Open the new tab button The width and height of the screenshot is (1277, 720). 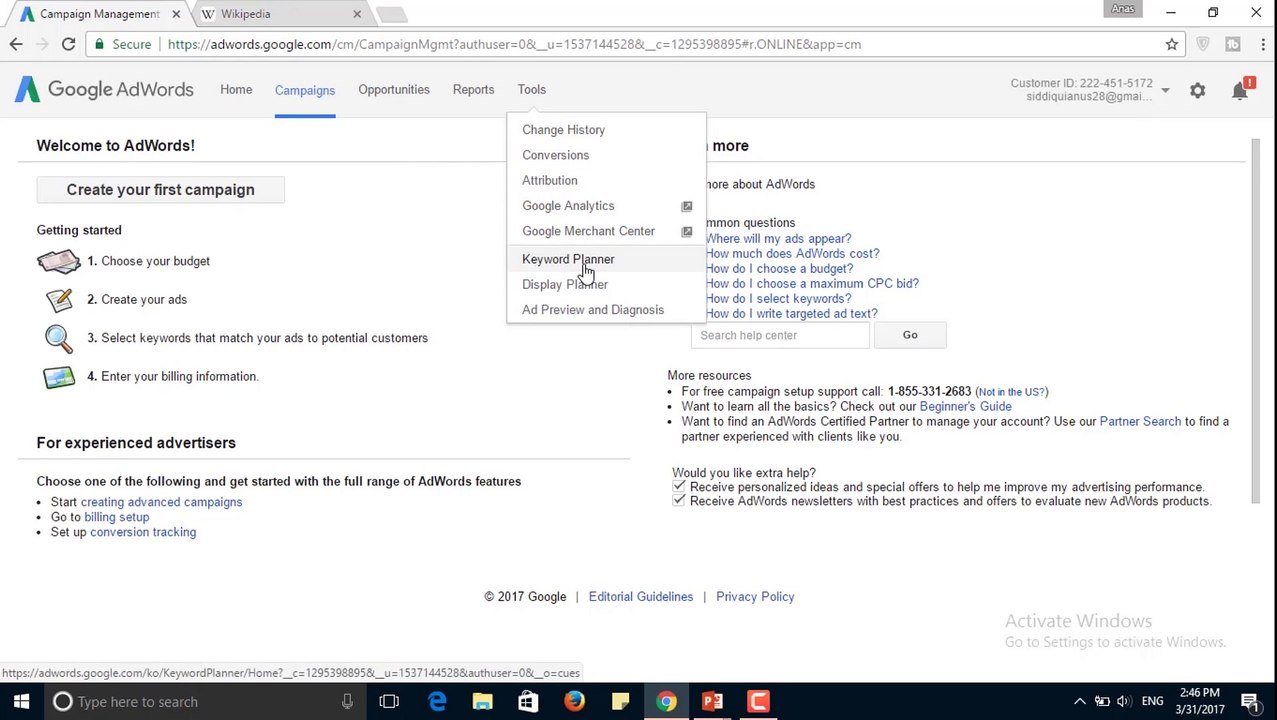pyautogui.click(x=391, y=14)
